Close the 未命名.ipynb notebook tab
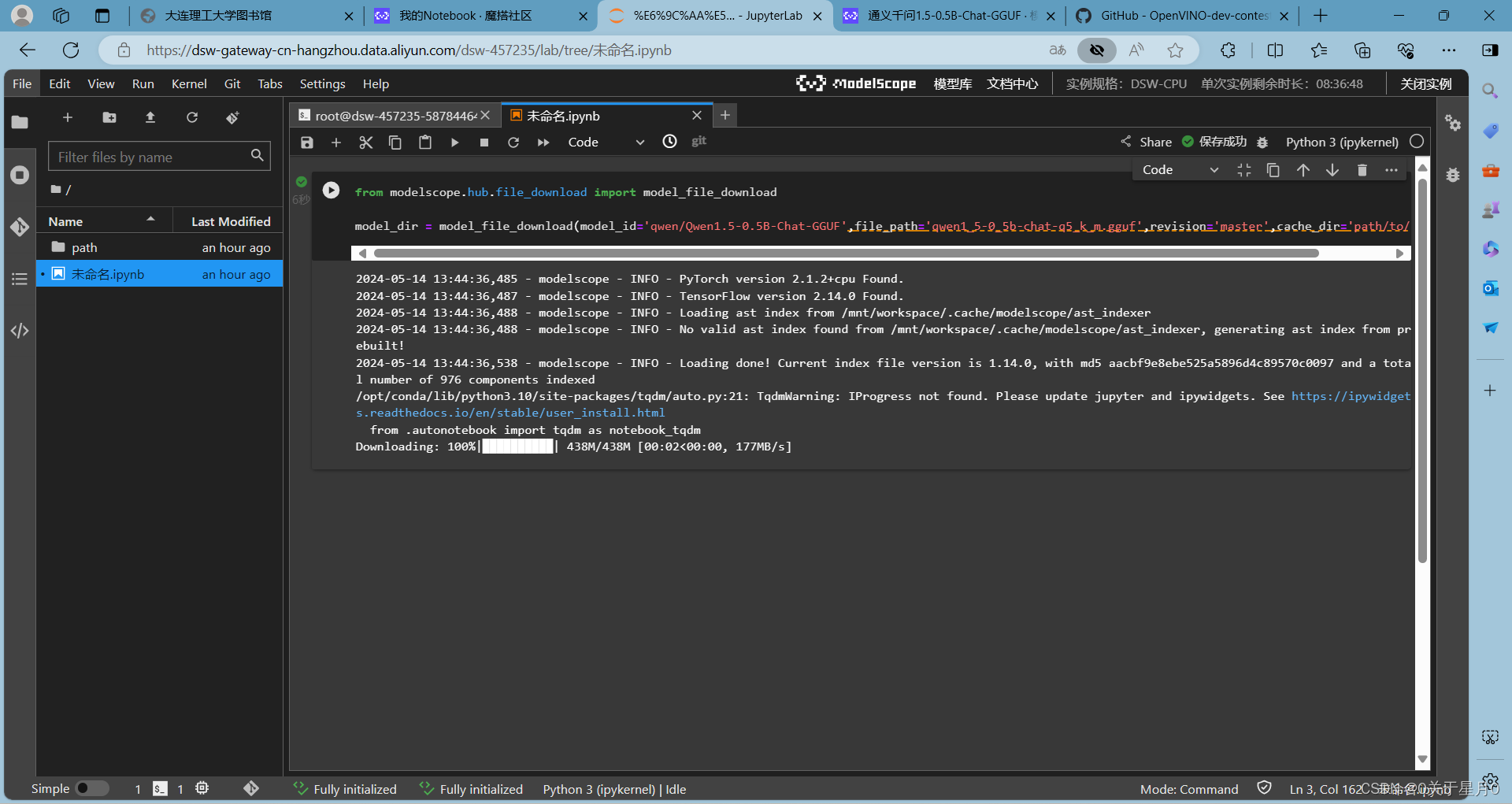Image resolution: width=1512 pixels, height=804 pixels. tap(697, 116)
